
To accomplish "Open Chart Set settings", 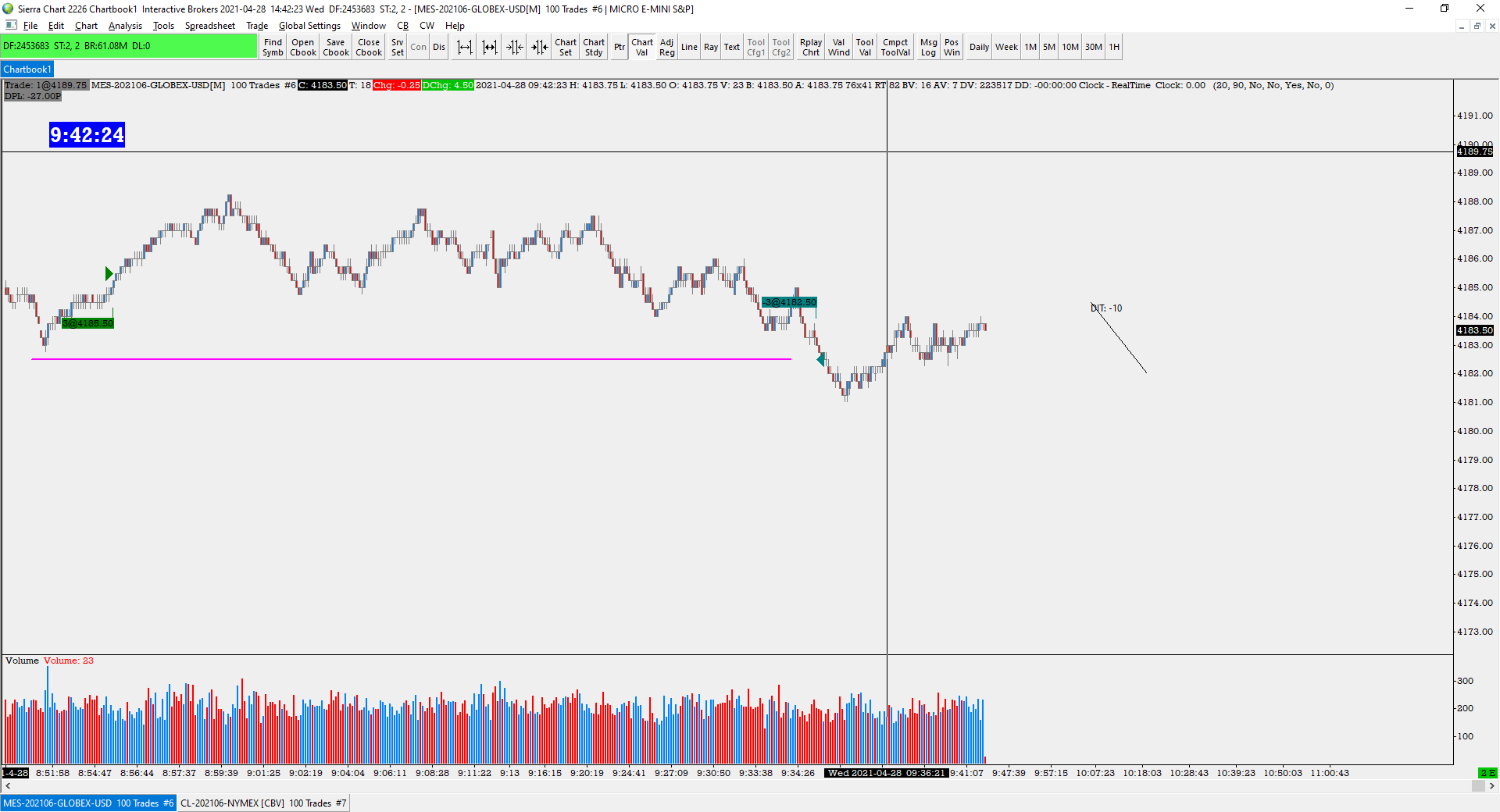I will 566,47.
